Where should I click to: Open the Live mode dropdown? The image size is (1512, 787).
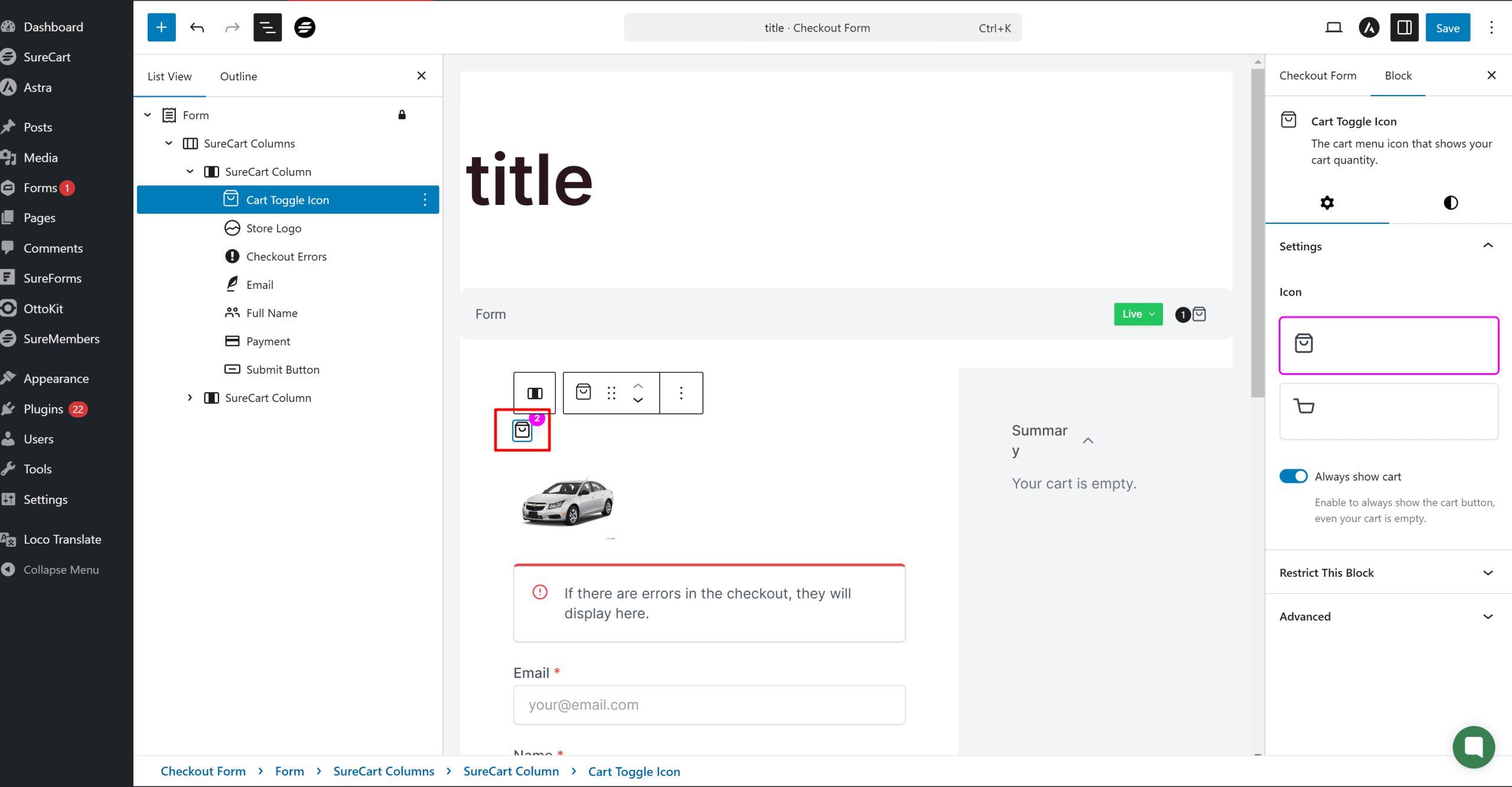click(1138, 314)
